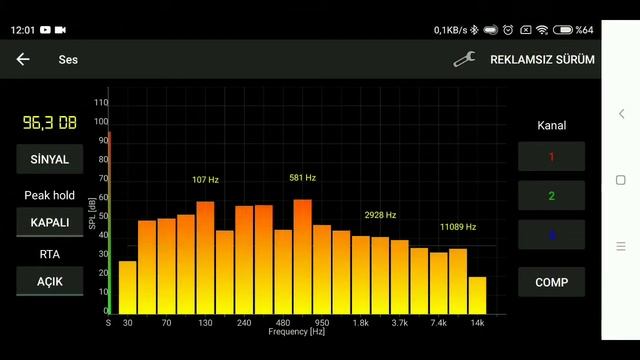Tap Android recent apps menu icon

point(621,246)
